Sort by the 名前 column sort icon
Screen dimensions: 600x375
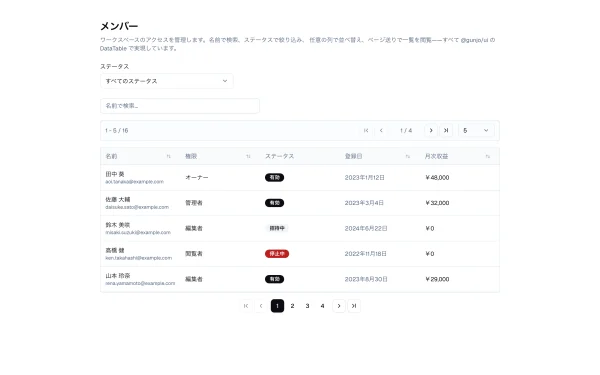(x=168, y=156)
